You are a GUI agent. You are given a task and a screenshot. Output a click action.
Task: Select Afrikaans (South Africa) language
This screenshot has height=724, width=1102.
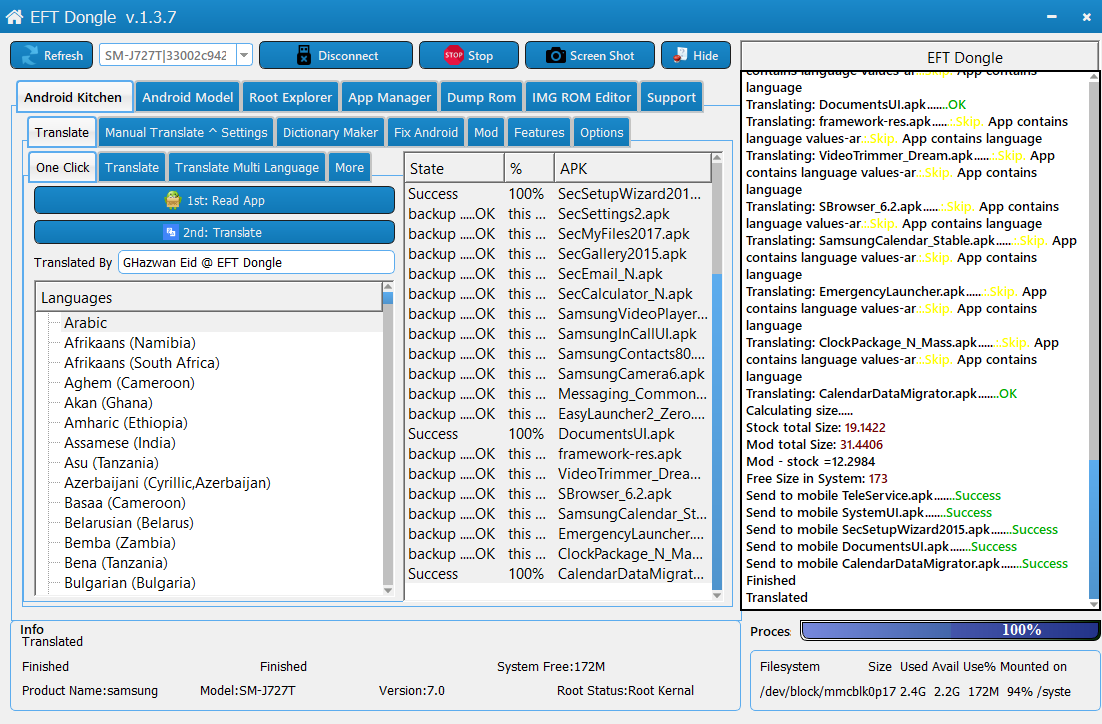pos(142,363)
